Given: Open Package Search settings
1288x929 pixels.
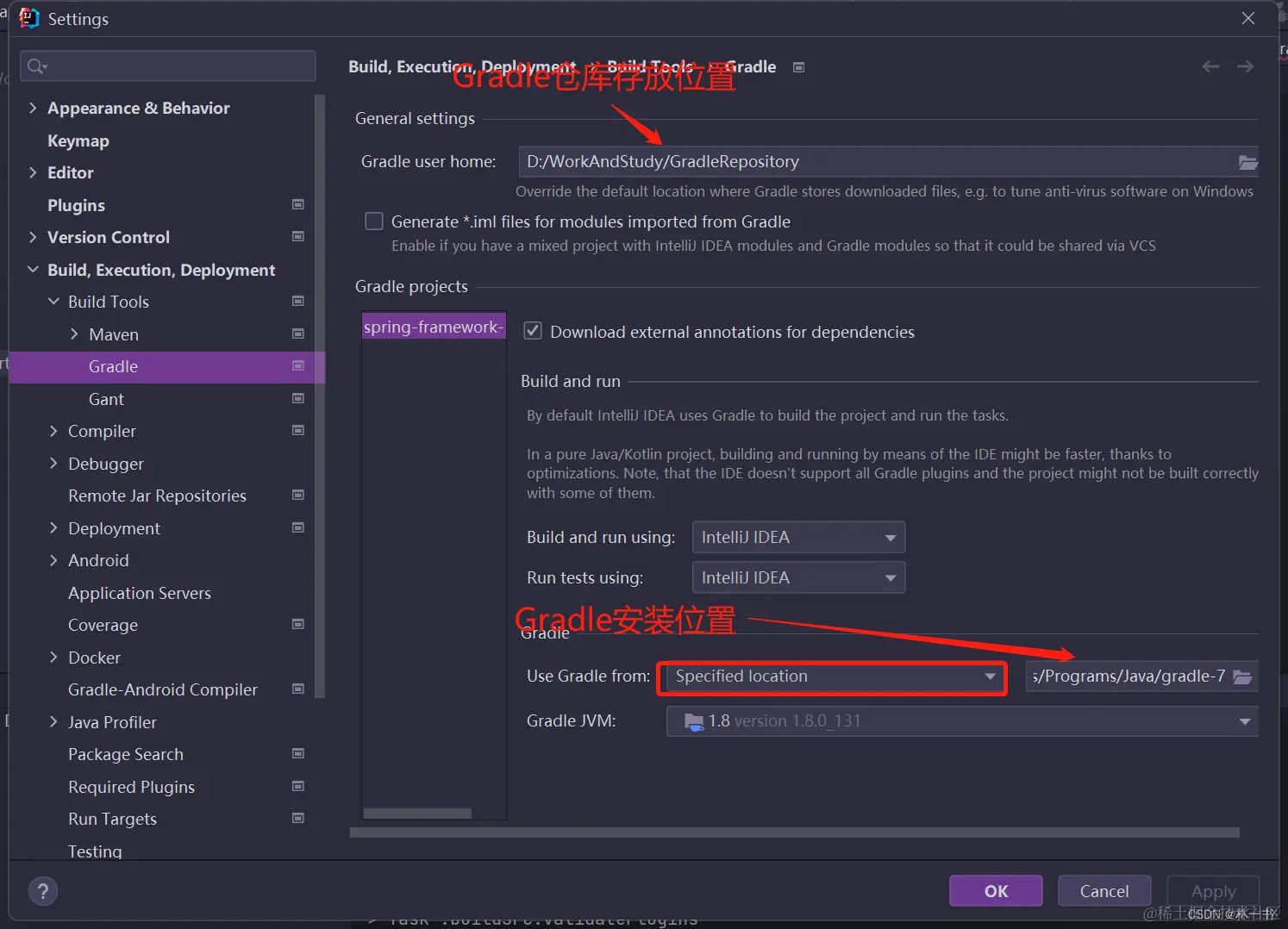Looking at the screenshot, I should 126,754.
